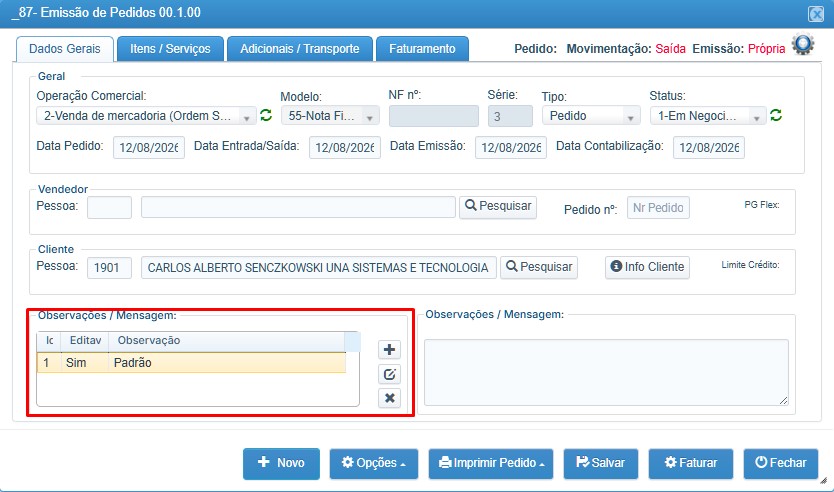
Task: Focus the Nr Pedido input
Action: (658, 207)
